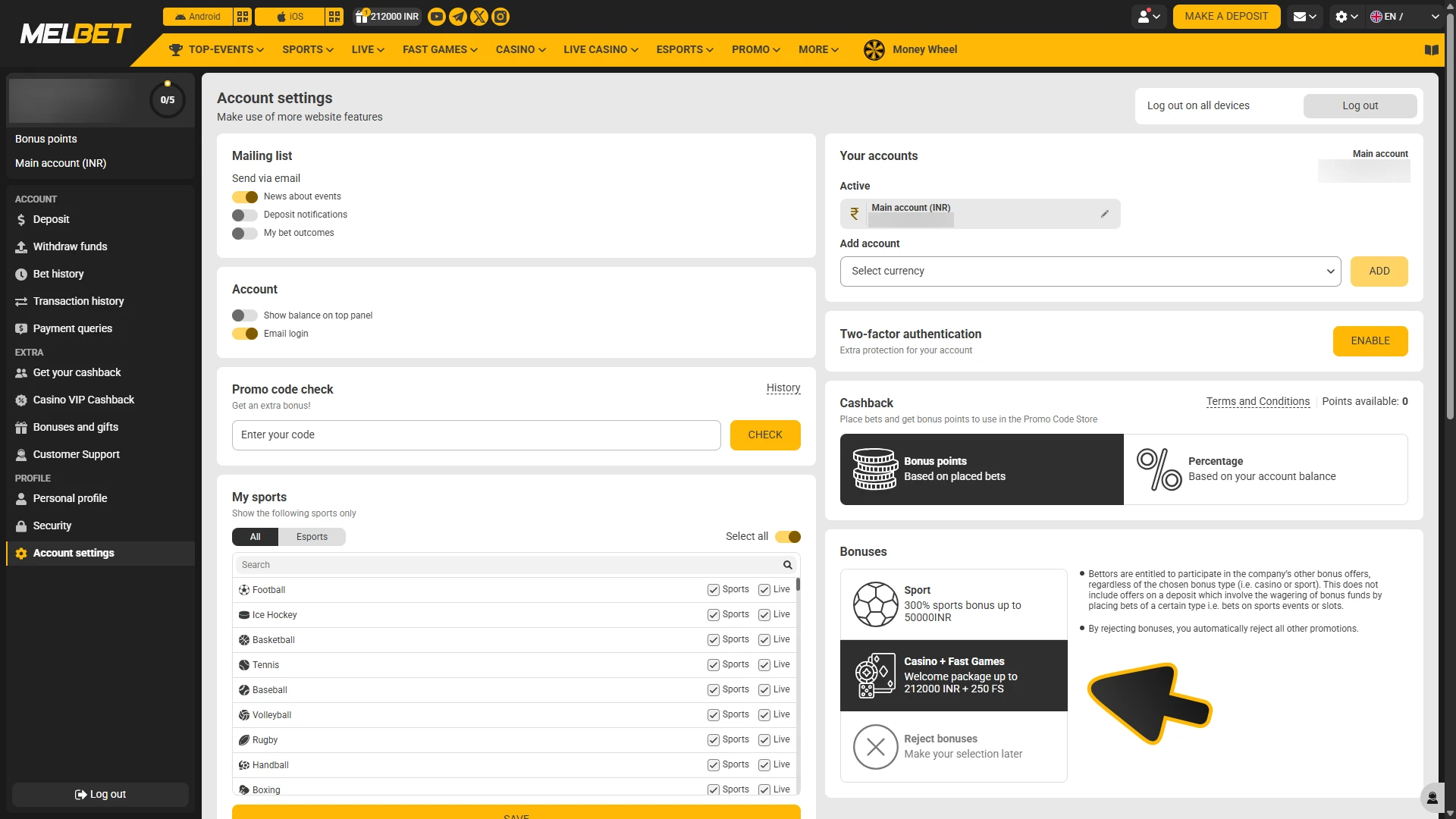This screenshot has width=1456, height=819.
Task: Click the Withdraw funds icon in sidebar
Action: pyautogui.click(x=21, y=247)
